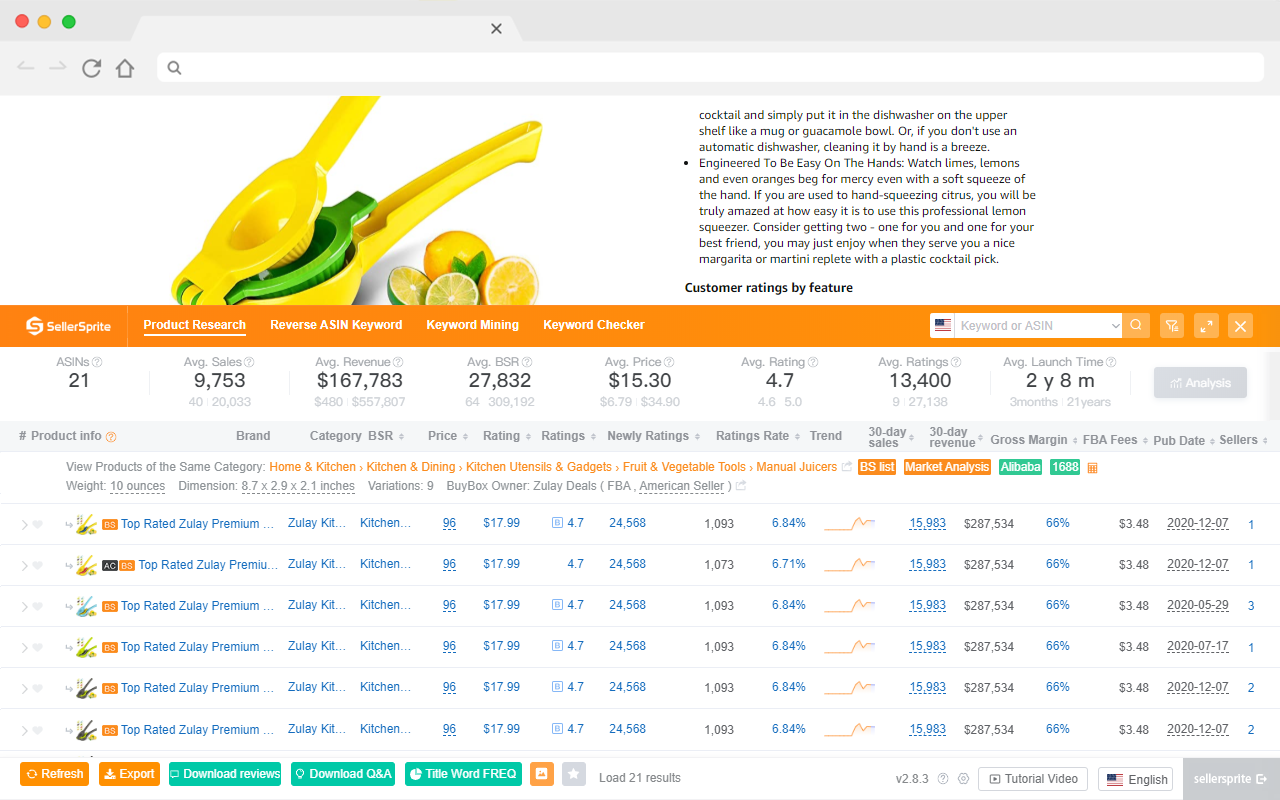Click the Download Q&A button
This screenshot has height=800, width=1280.
343,774
